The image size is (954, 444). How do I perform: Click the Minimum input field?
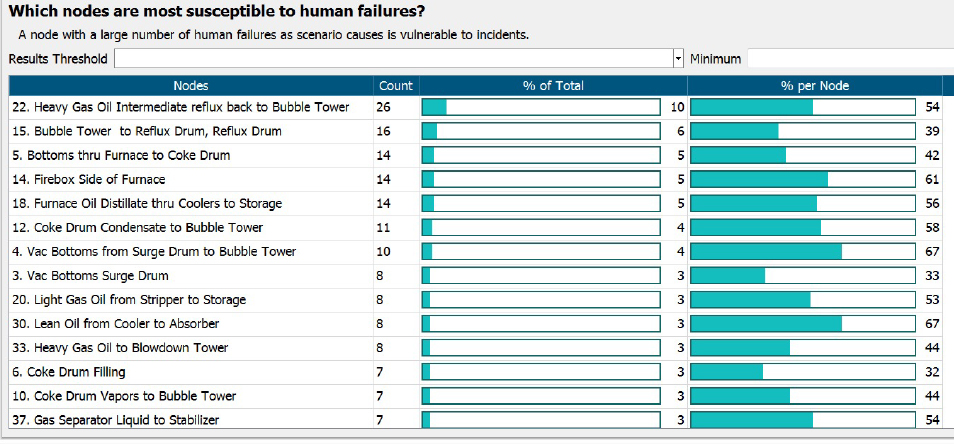pyautogui.click(x=848, y=58)
